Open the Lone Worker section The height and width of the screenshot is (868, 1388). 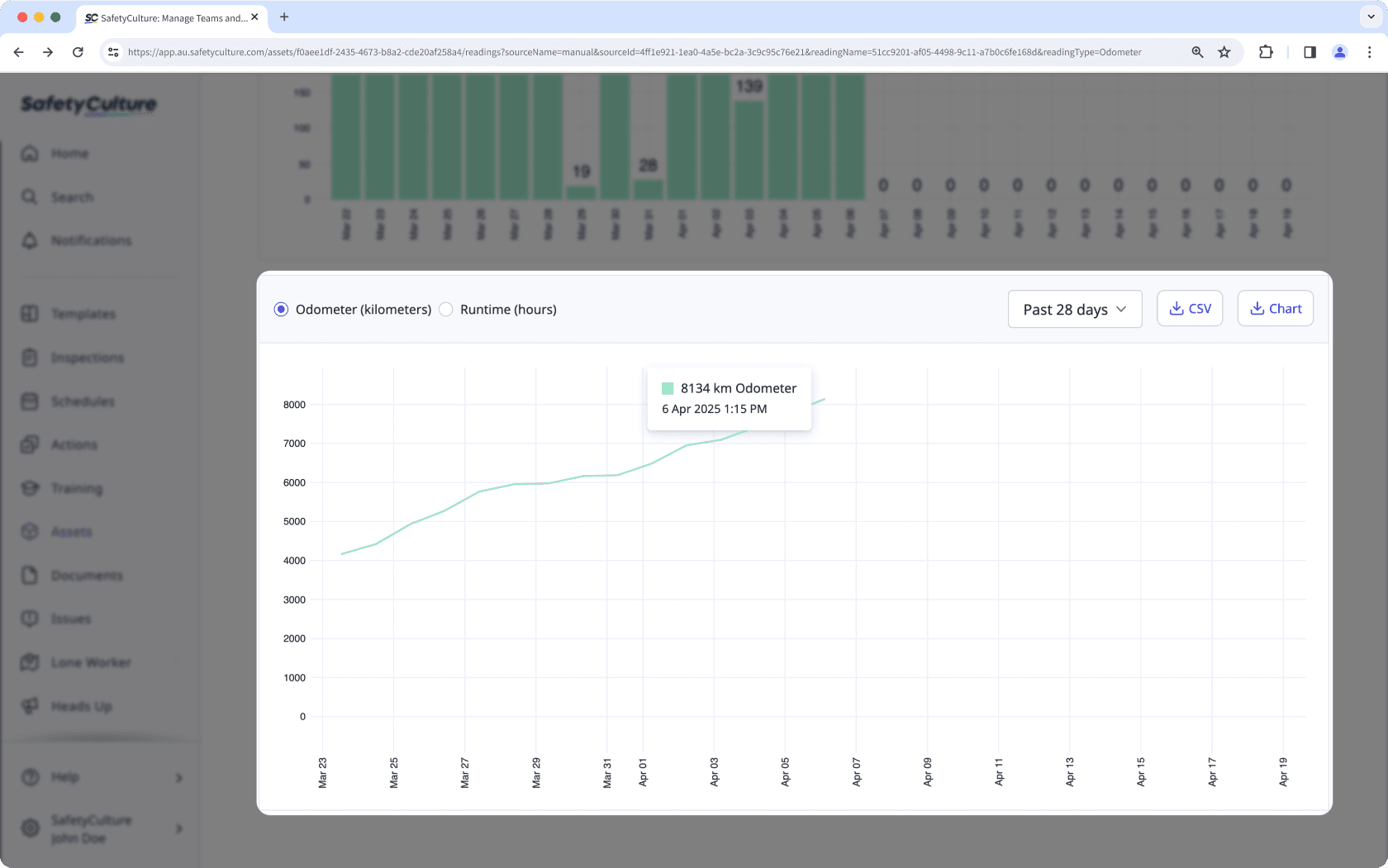(x=91, y=662)
